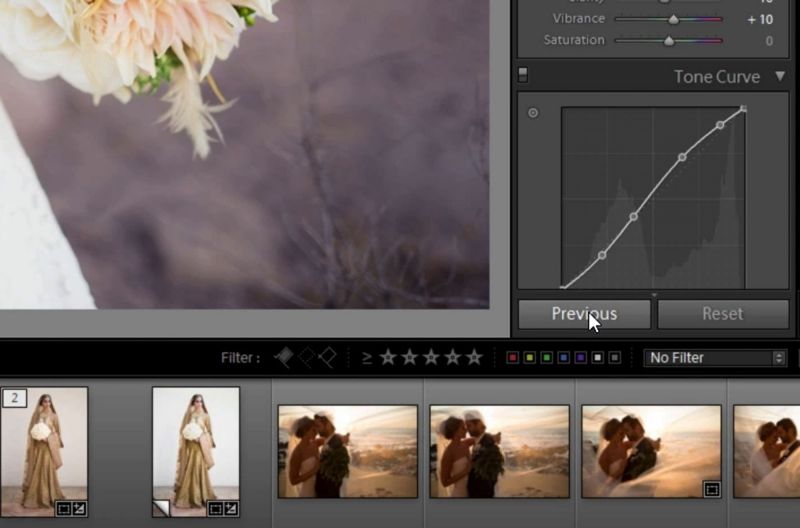800x528 pixels.
Task: Click adjustments badge on second bride thumbnail
Action: tap(231, 509)
